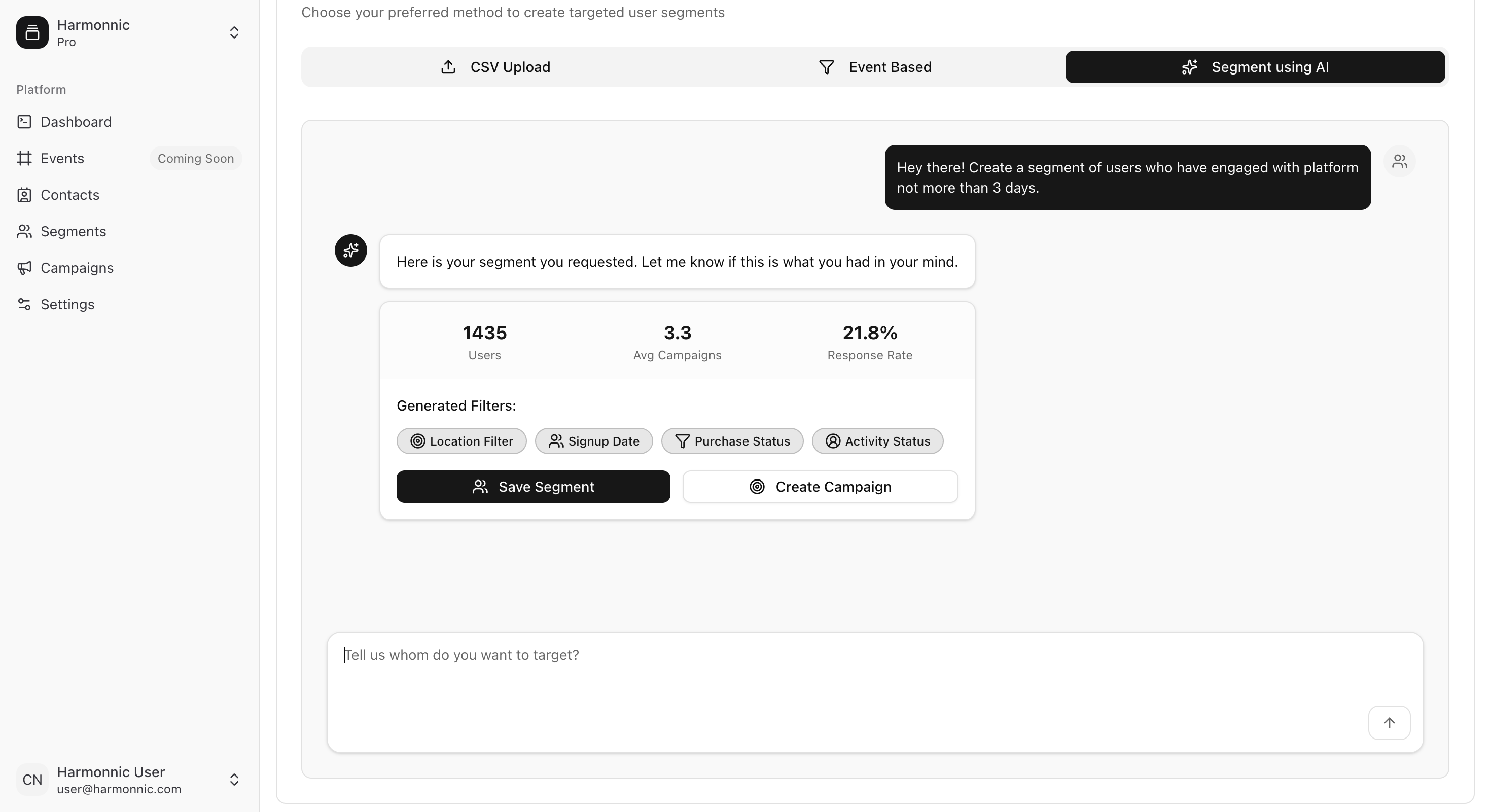Click the Harmonnic logo icon

(32, 33)
